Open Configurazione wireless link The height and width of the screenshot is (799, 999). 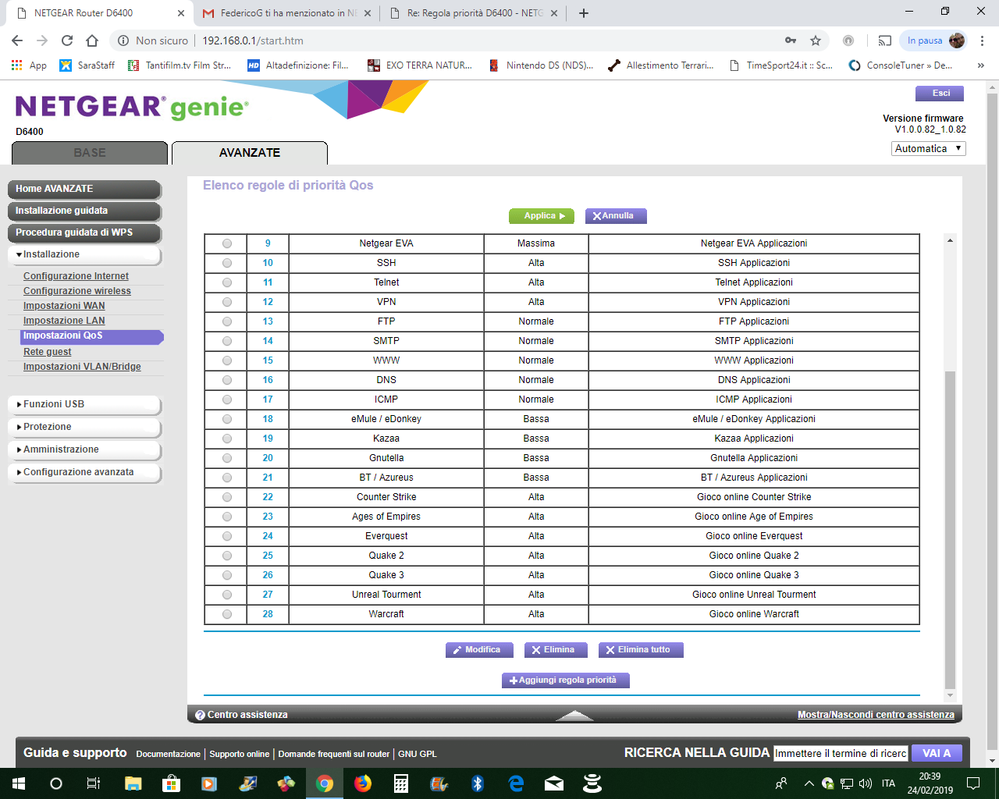click(x=77, y=291)
